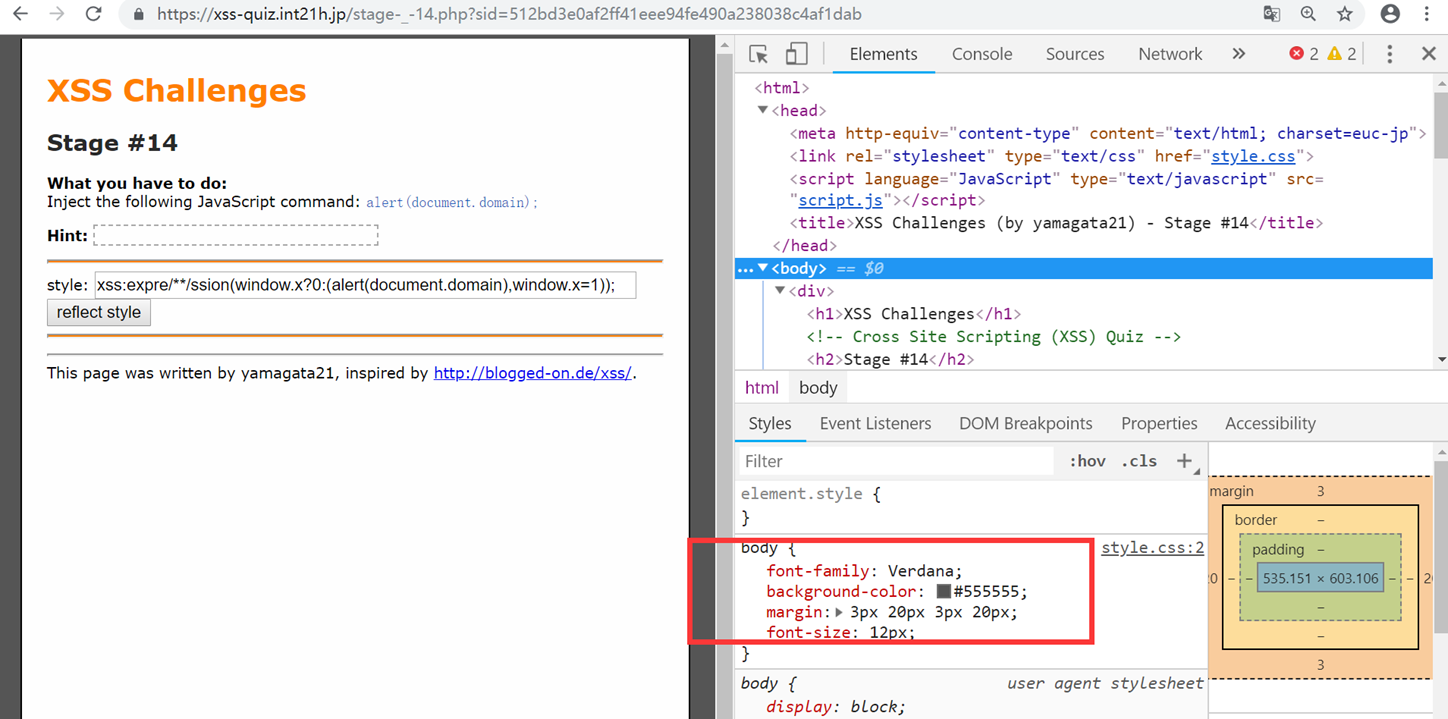The height and width of the screenshot is (719, 1448).
Task: Click the #555555 background-color swatch
Action: coord(943,591)
